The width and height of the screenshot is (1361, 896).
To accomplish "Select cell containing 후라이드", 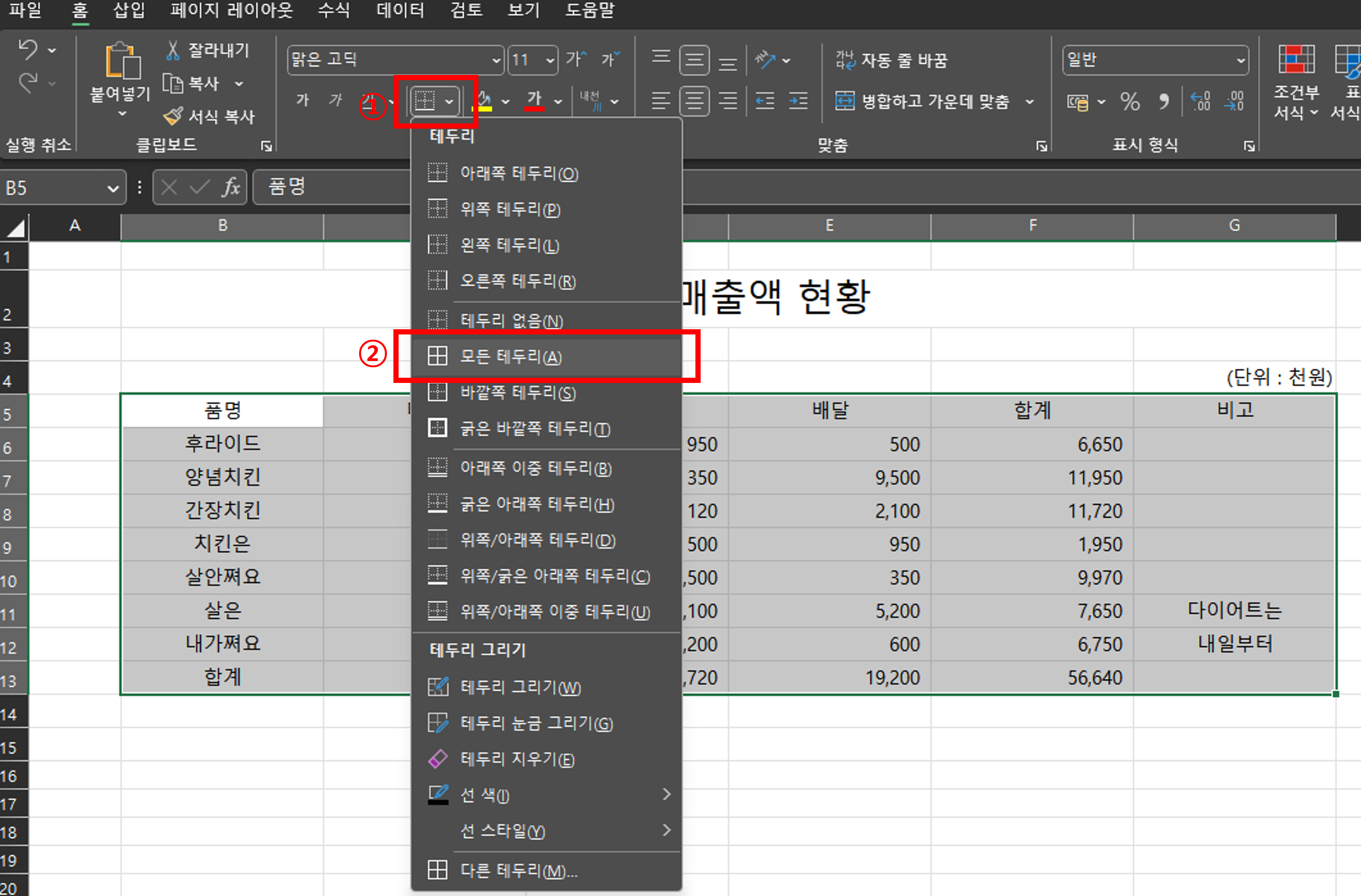I will (x=223, y=444).
